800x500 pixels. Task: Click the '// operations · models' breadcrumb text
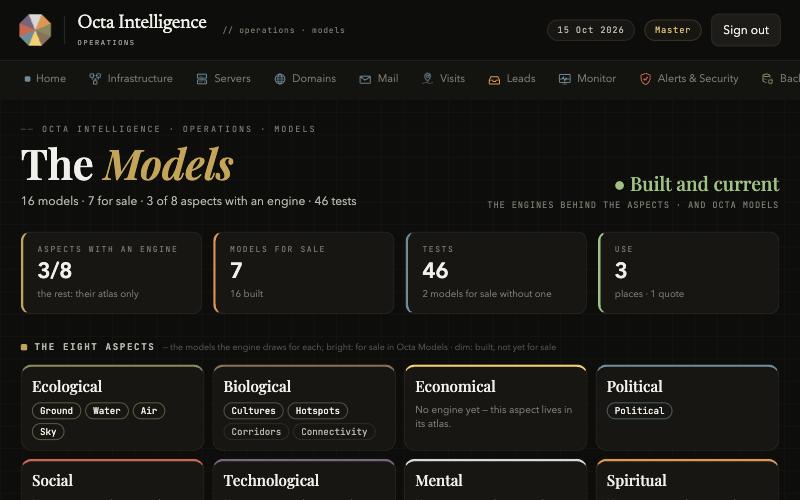284,31
